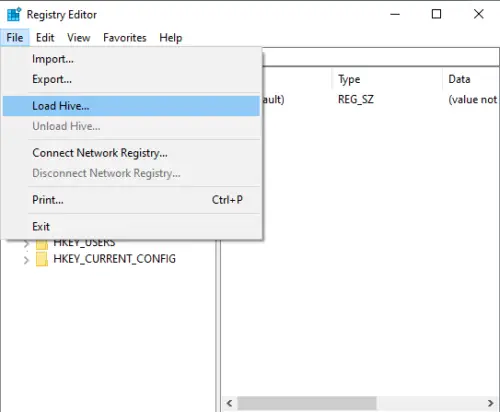Open the View menu

coord(79,38)
